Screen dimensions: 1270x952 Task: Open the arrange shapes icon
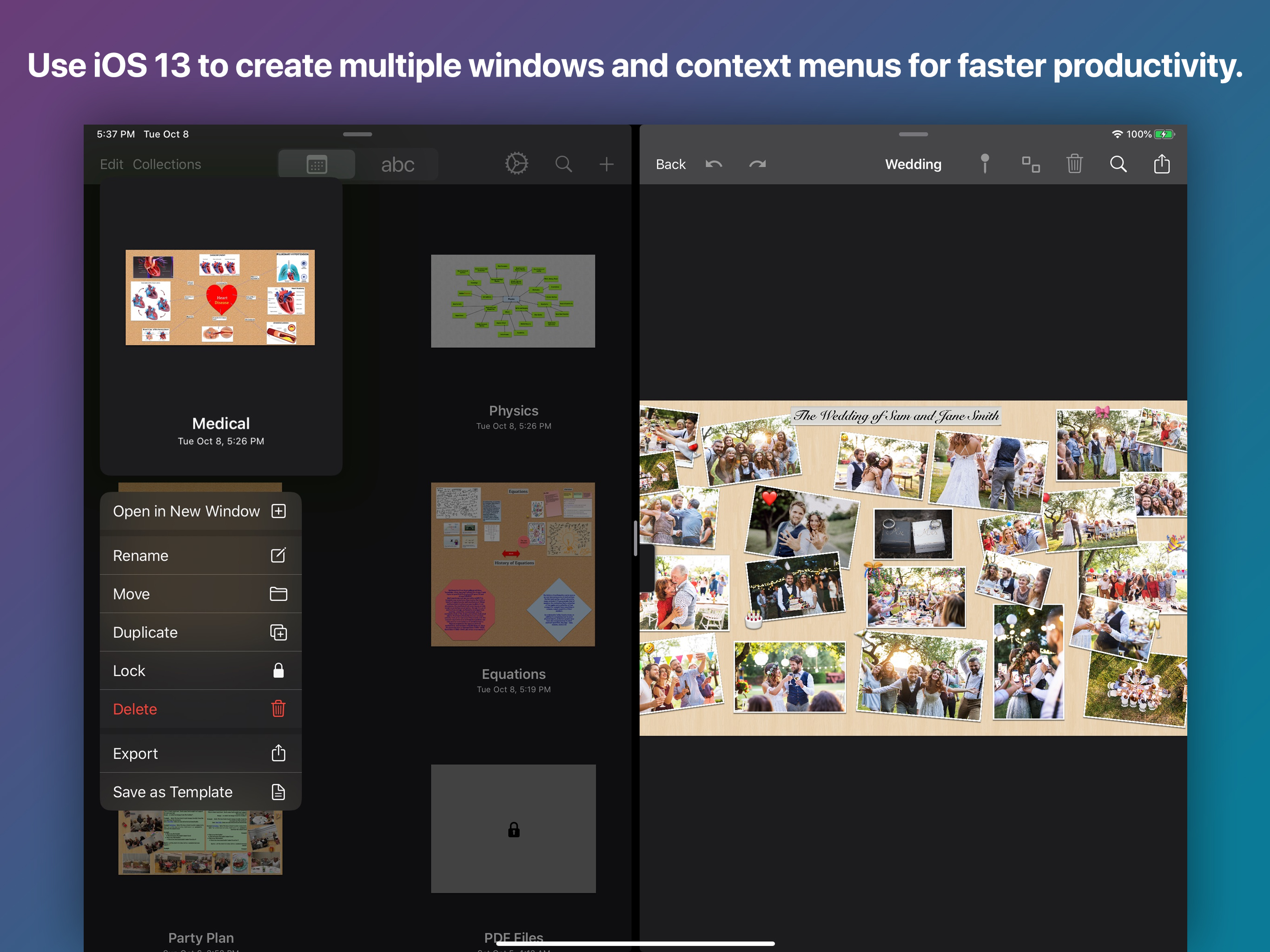pos(1031,164)
